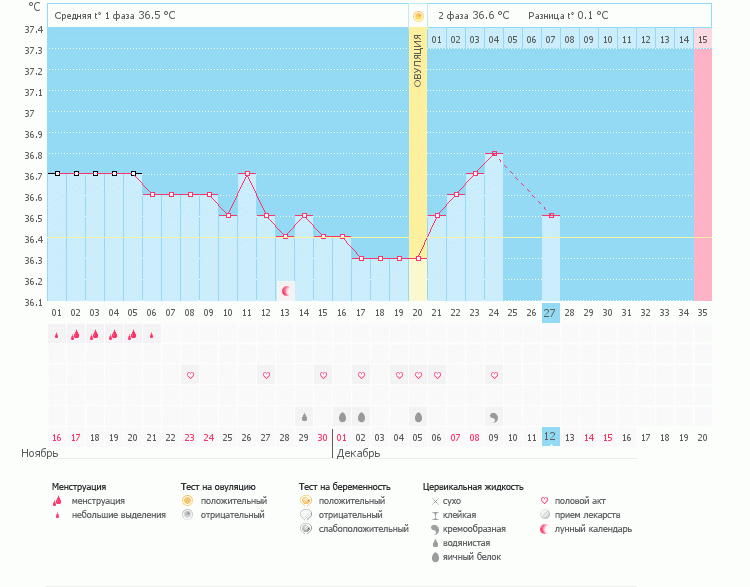The image size is (750, 587).
Task: Click the heart icon on cycle day 12
Action: (266, 375)
